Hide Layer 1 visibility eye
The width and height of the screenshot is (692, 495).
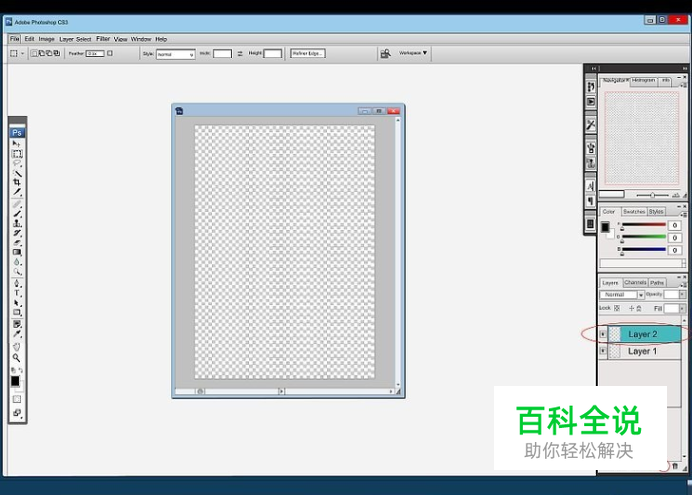pyautogui.click(x=603, y=351)
